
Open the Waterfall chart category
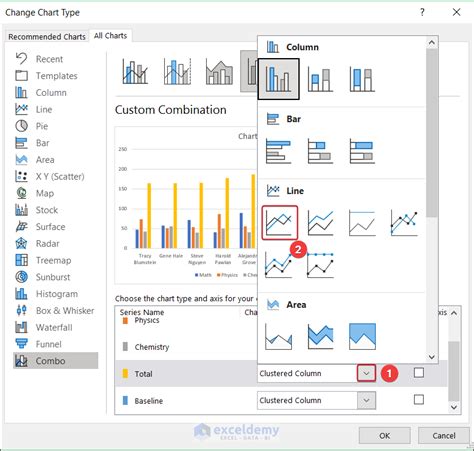point(56,327)
